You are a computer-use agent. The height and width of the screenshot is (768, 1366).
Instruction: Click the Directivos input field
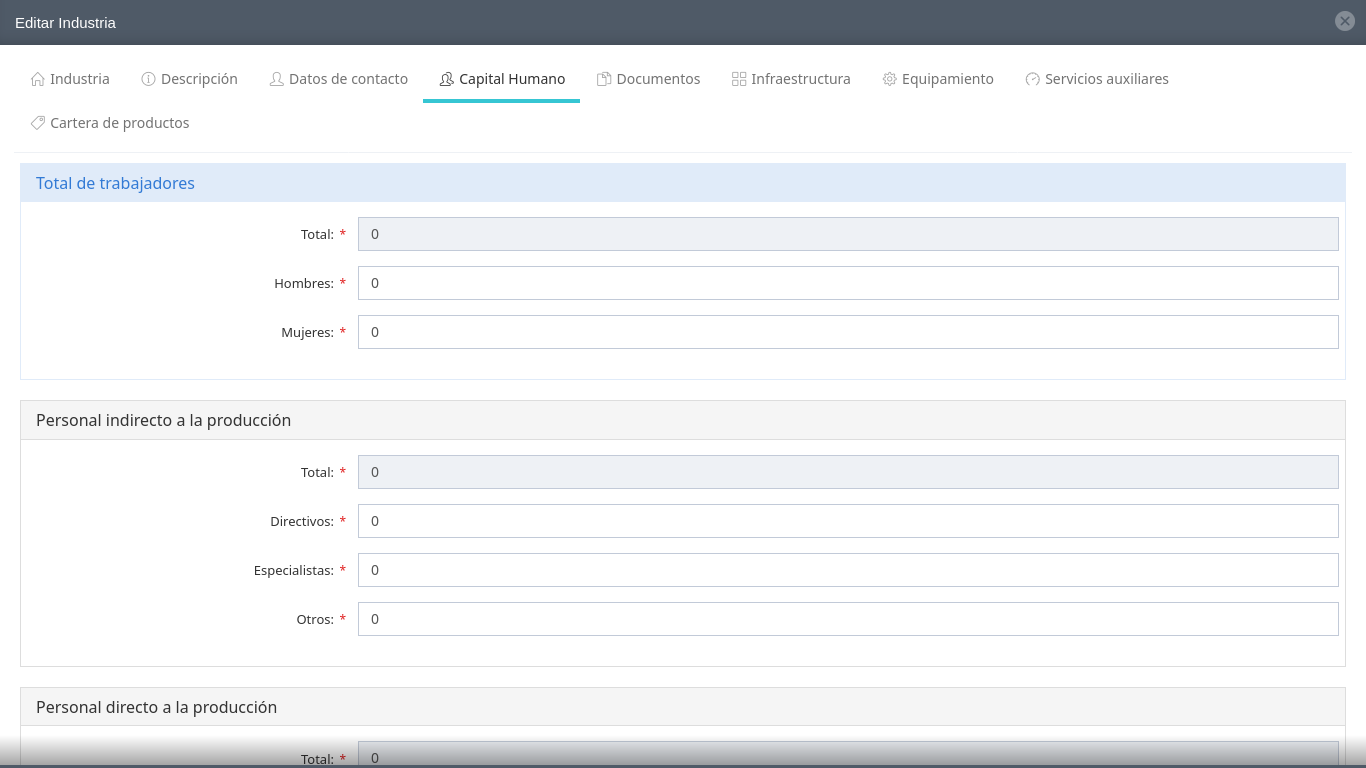[x=847, y=521]
